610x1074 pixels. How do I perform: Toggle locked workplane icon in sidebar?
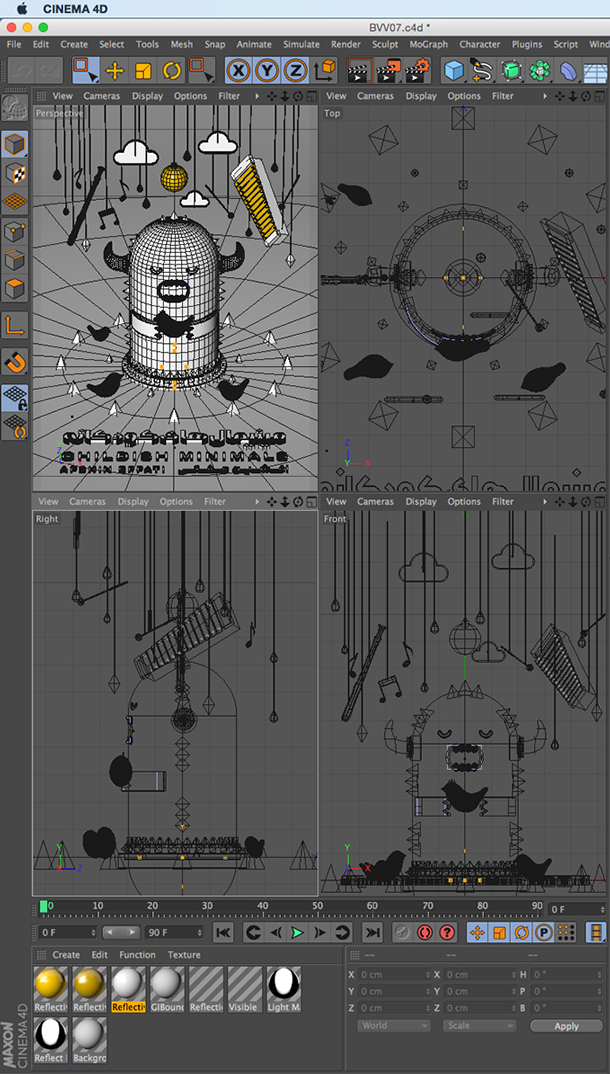pos(15,397)
